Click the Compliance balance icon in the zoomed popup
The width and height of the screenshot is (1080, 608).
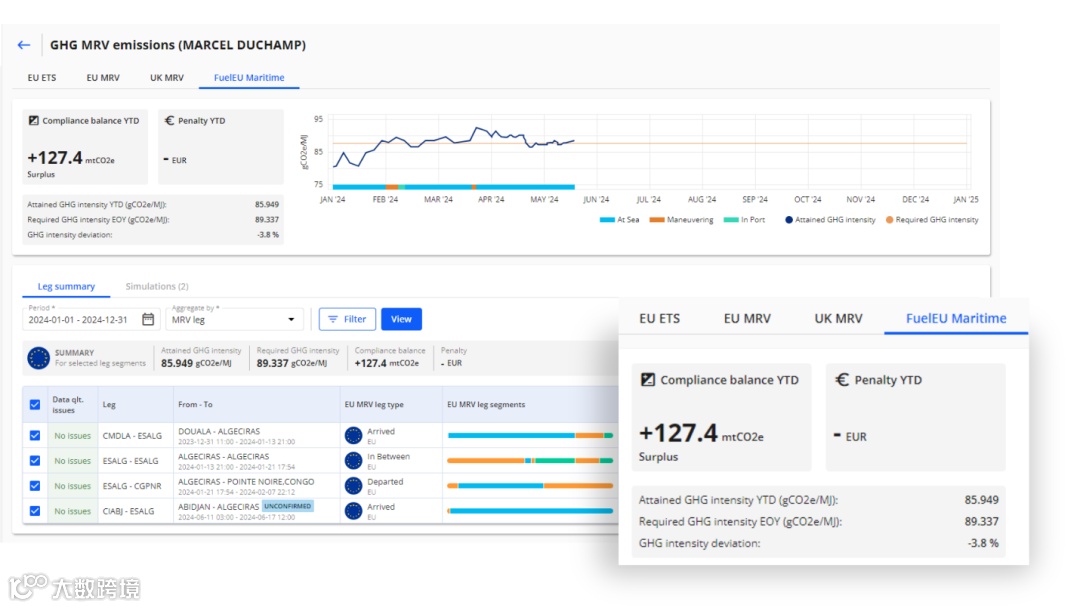[647, 380]
